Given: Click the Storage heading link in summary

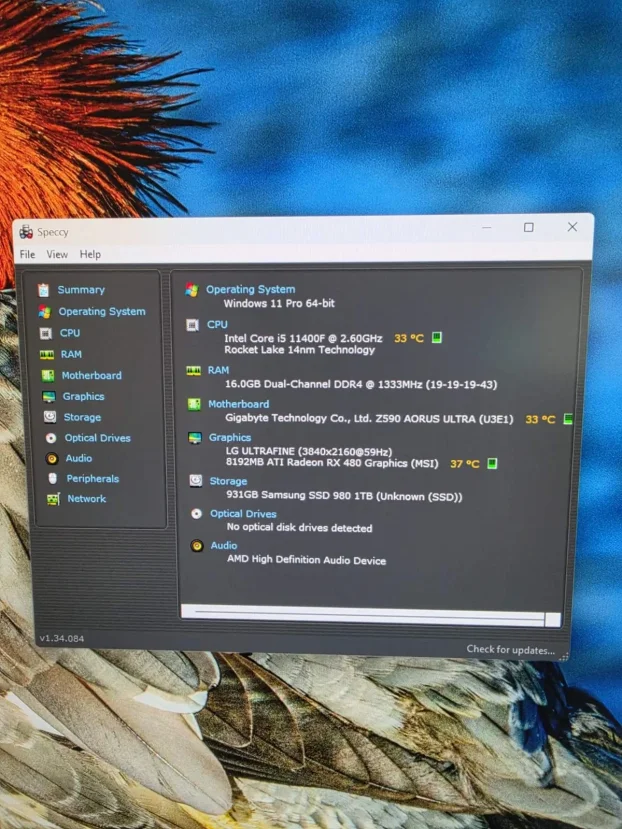Looking at the screenshot, I should 228,481.
